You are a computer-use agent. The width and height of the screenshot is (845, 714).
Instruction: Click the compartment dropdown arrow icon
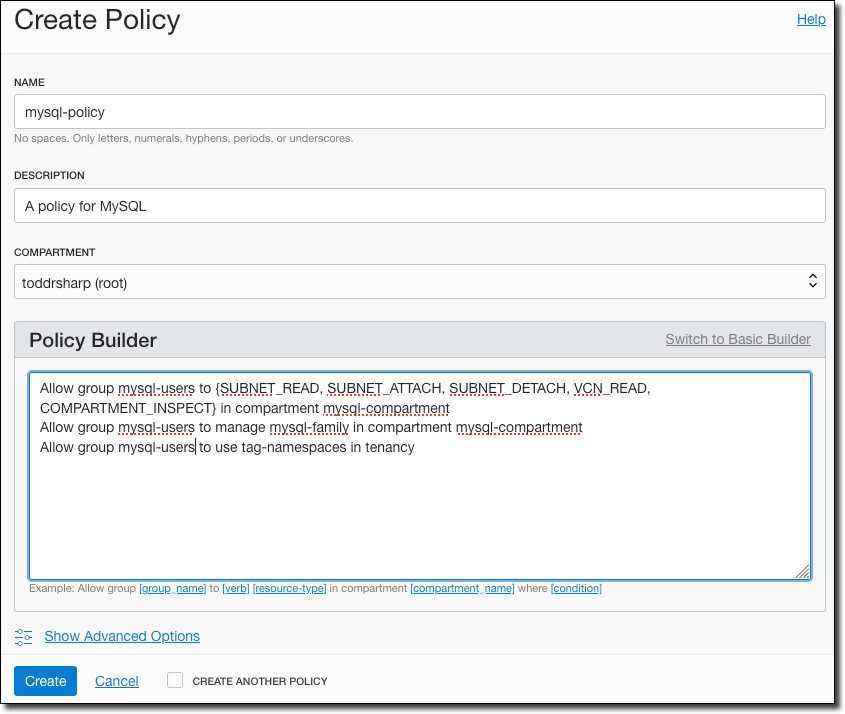[812, 282]
